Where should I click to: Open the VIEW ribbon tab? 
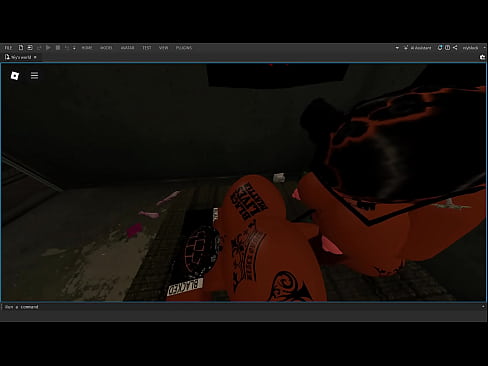click(x=163, y=48)
